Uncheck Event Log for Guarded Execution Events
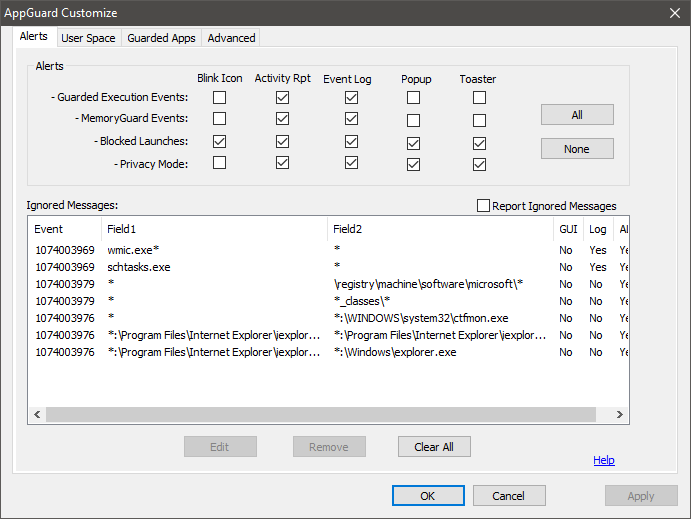Viewport: 691px width, 519px height. 351,97
